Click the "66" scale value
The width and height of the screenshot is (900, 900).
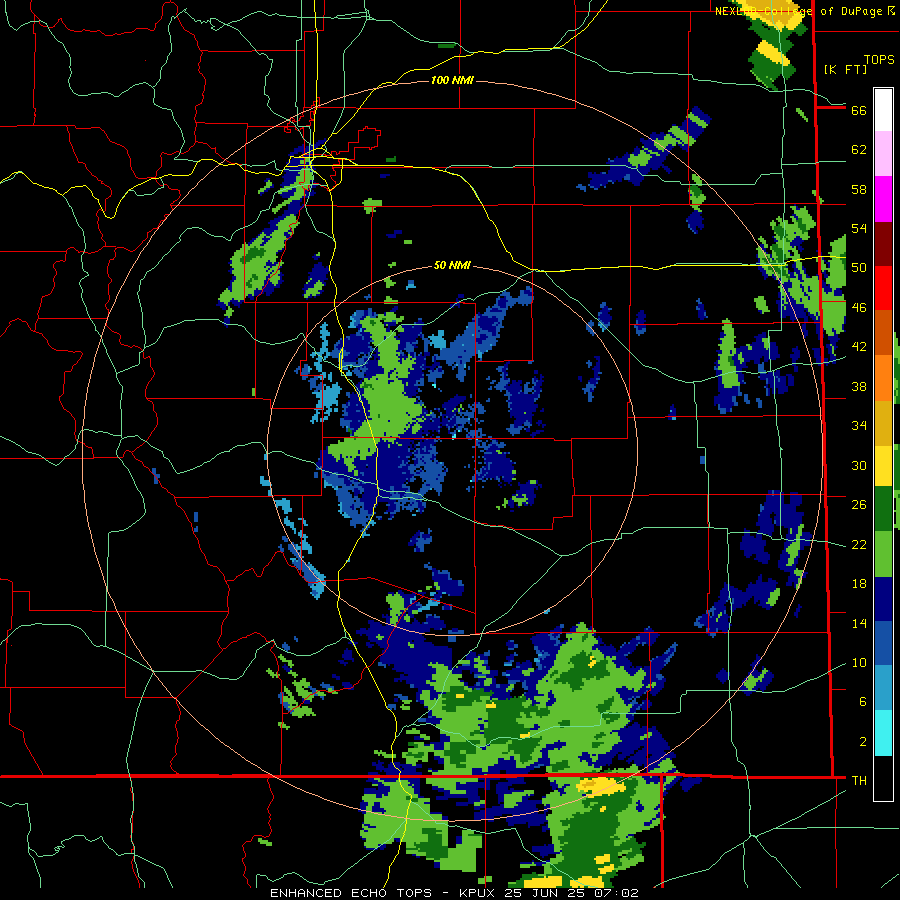click(x=859, y=110)
